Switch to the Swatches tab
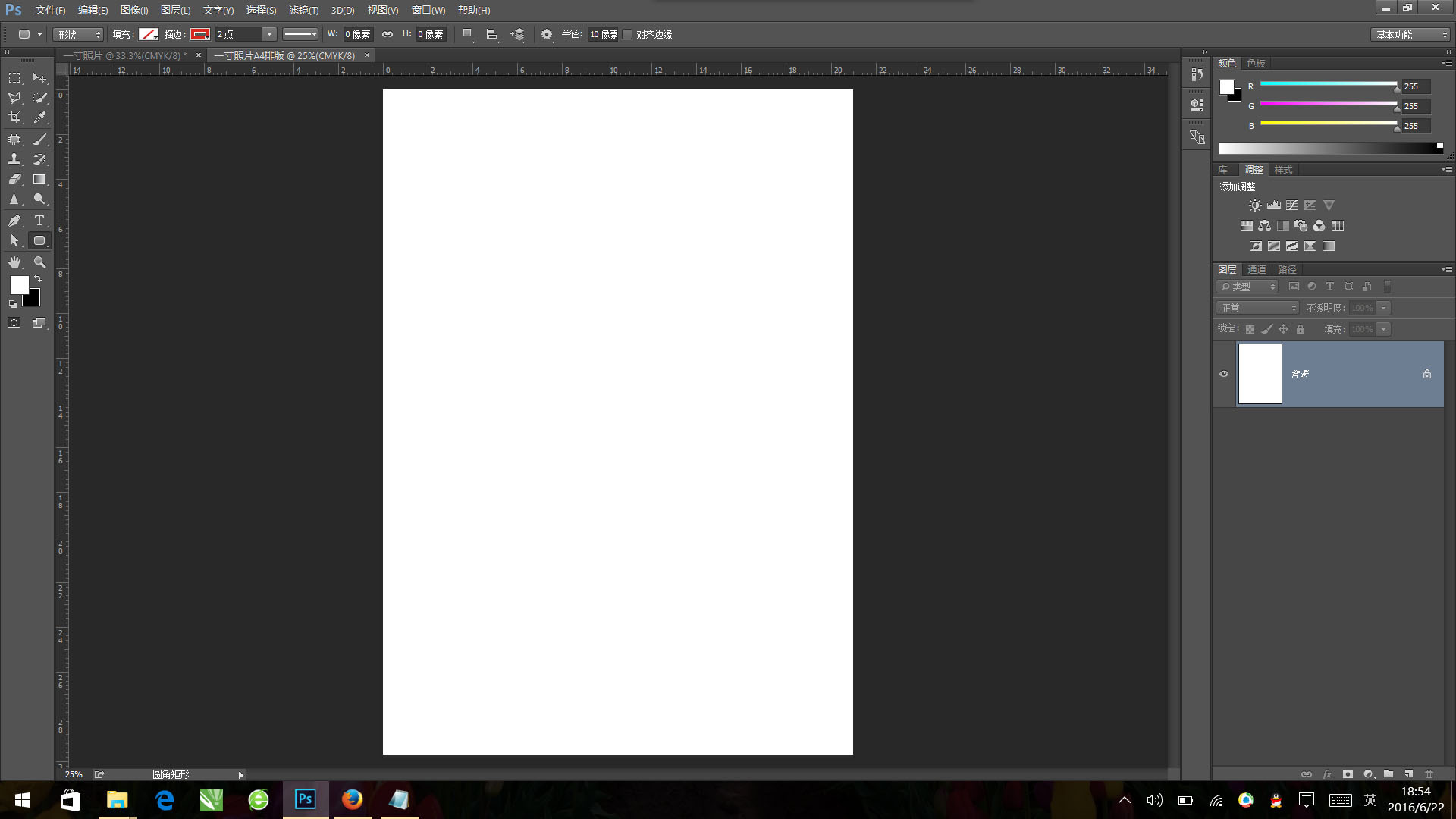The height and width of the screenshot is (819, 1456). coord(1256,63)
